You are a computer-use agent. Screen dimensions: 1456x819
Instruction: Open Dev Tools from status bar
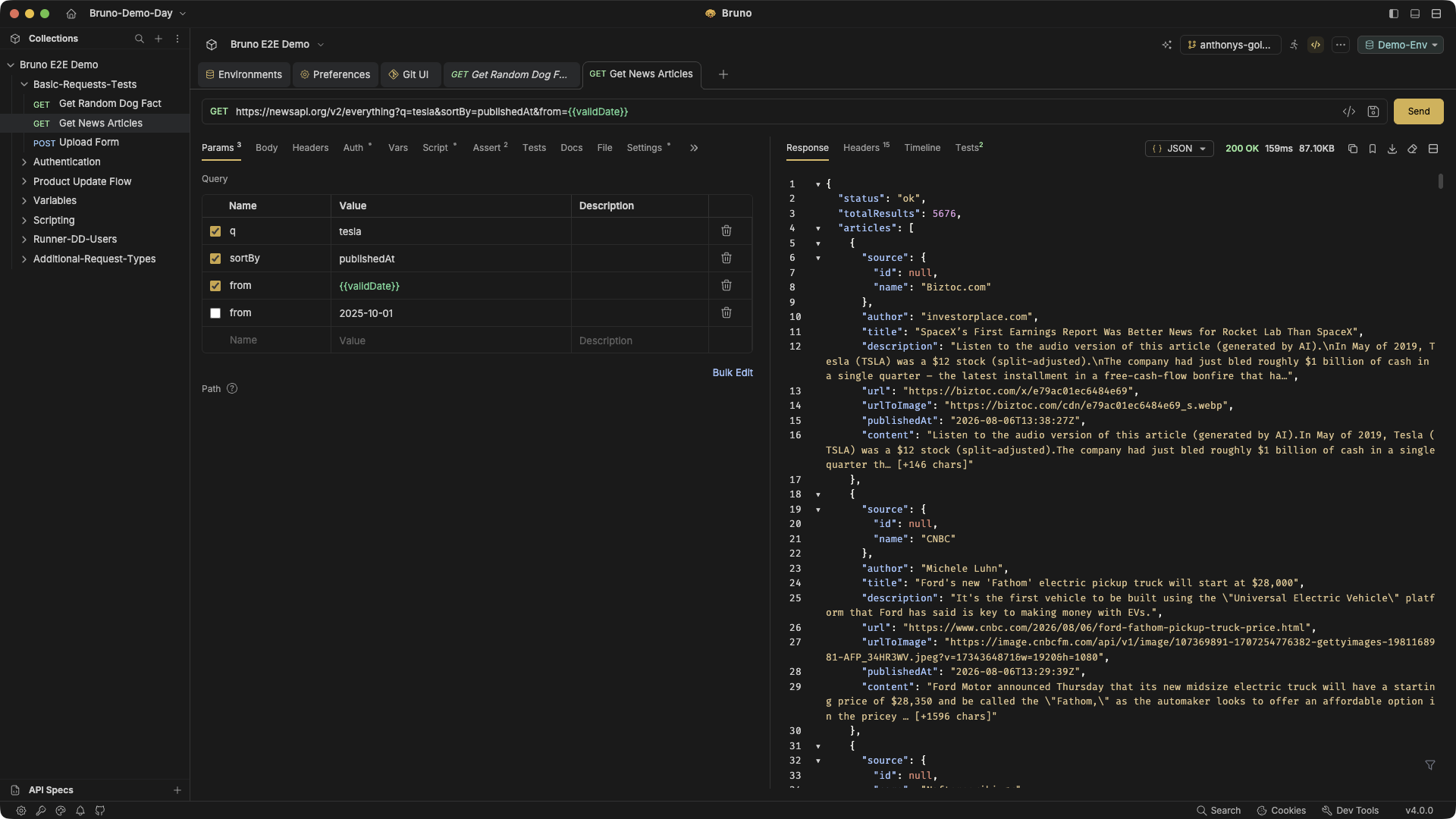point(1351,811)
